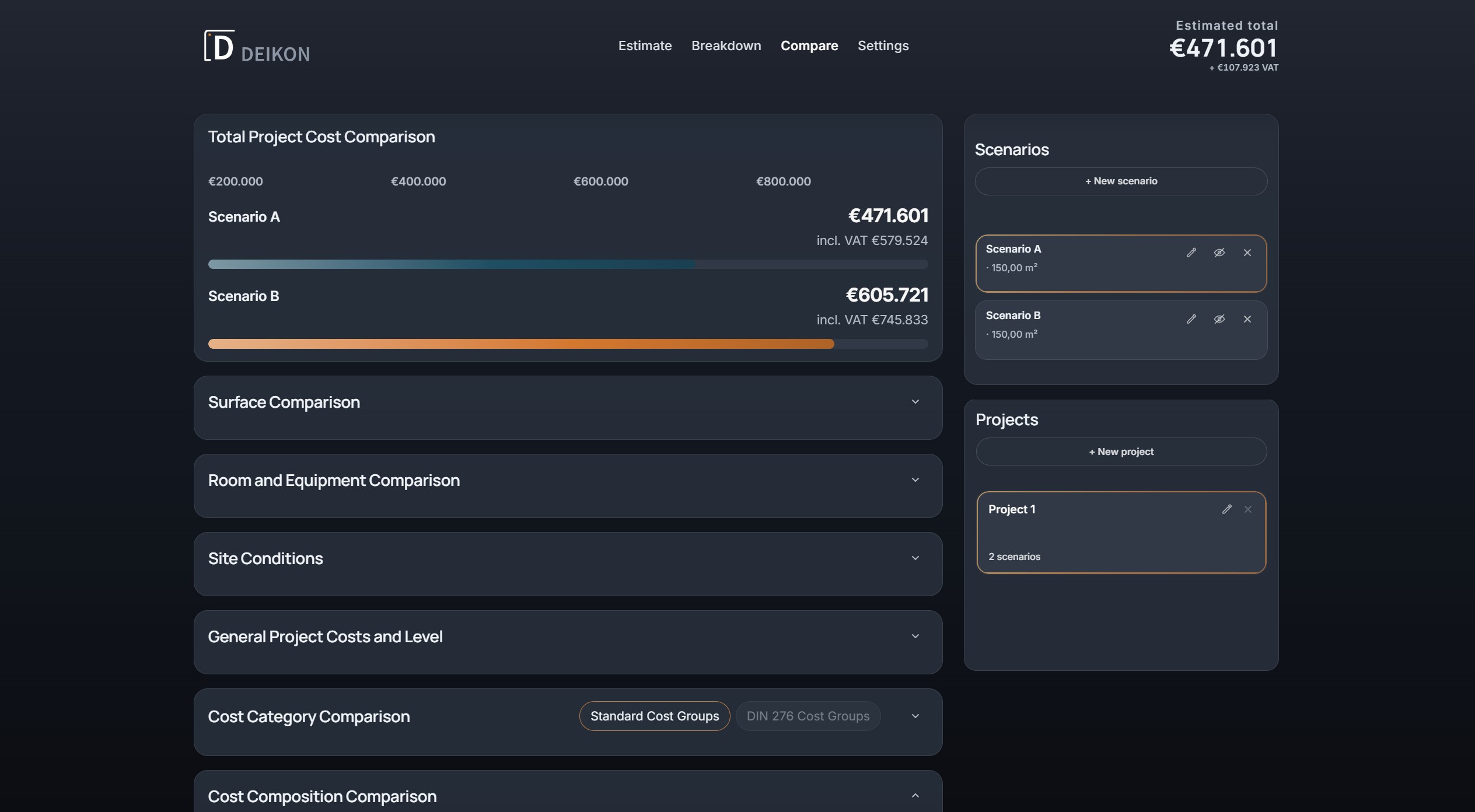Viewport: 1475px width, 812px height.
Task: Click 'incl. VAT €579.524' text
Action: [872, 240]
